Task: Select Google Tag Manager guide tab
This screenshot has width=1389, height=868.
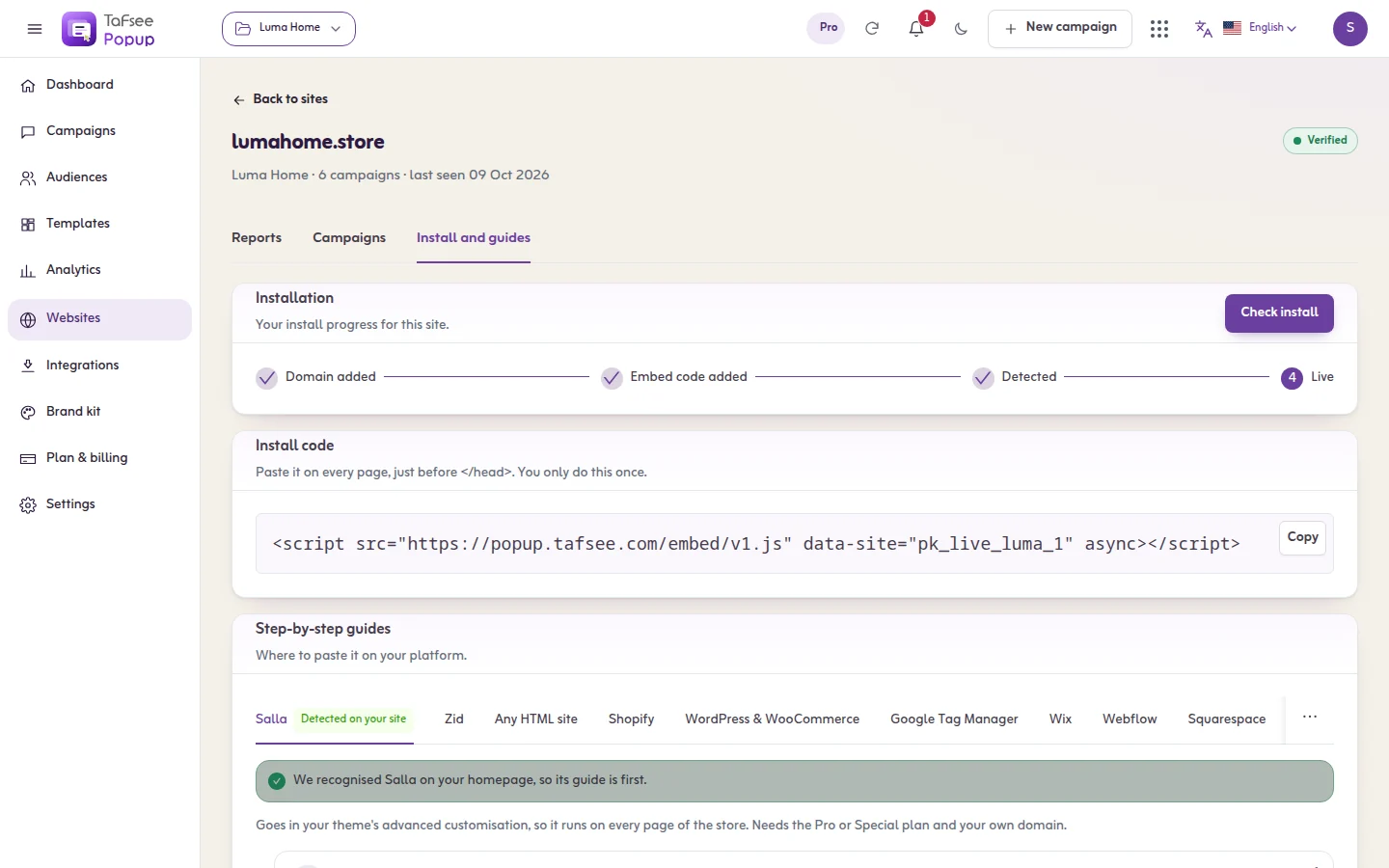Action: 954,719
